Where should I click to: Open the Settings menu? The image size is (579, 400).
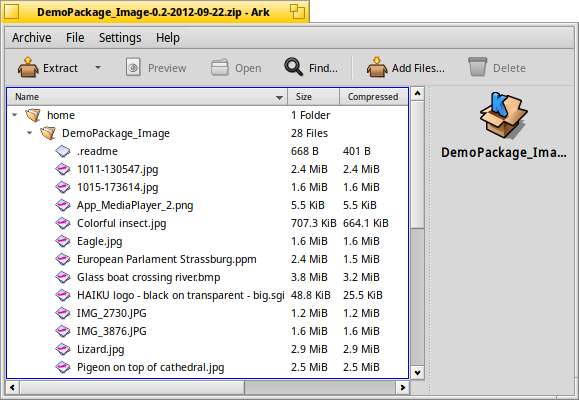tap(120, 38)
